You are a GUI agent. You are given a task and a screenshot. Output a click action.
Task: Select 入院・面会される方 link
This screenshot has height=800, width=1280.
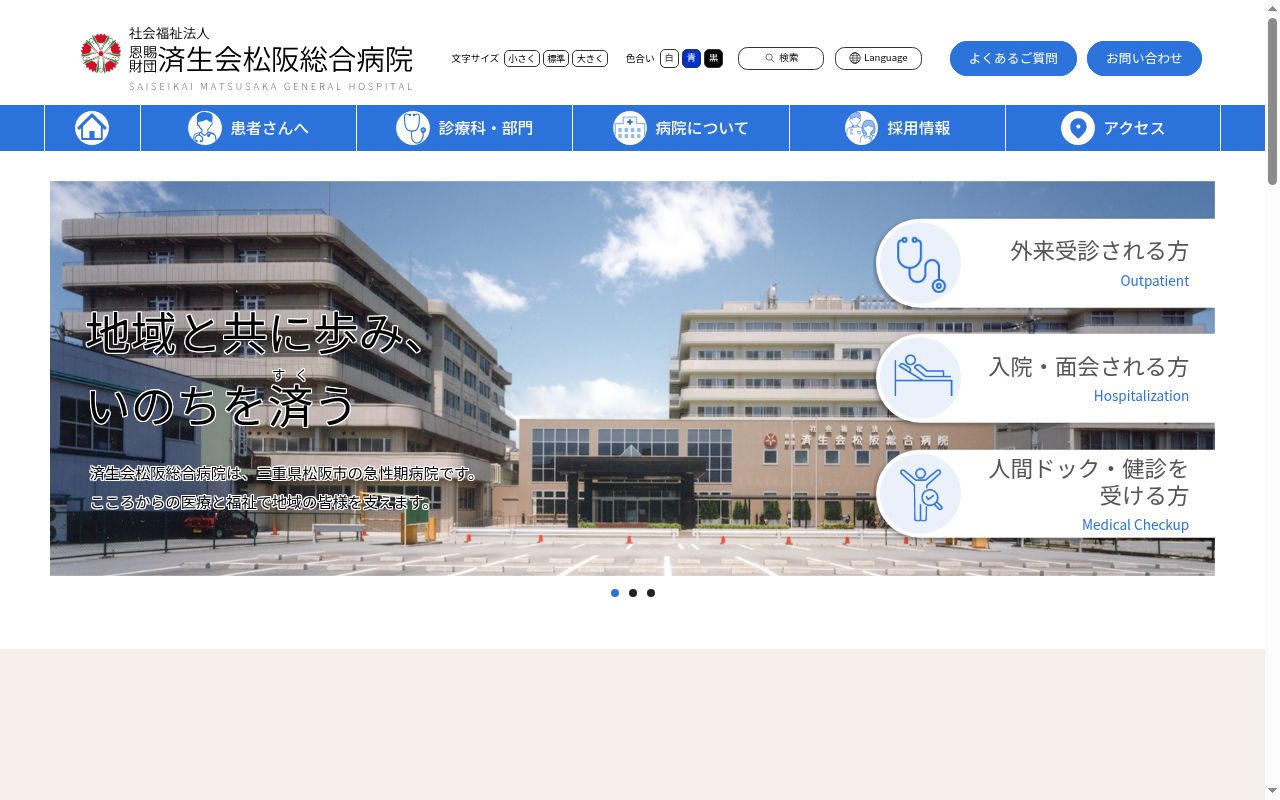coord(1046,379)
